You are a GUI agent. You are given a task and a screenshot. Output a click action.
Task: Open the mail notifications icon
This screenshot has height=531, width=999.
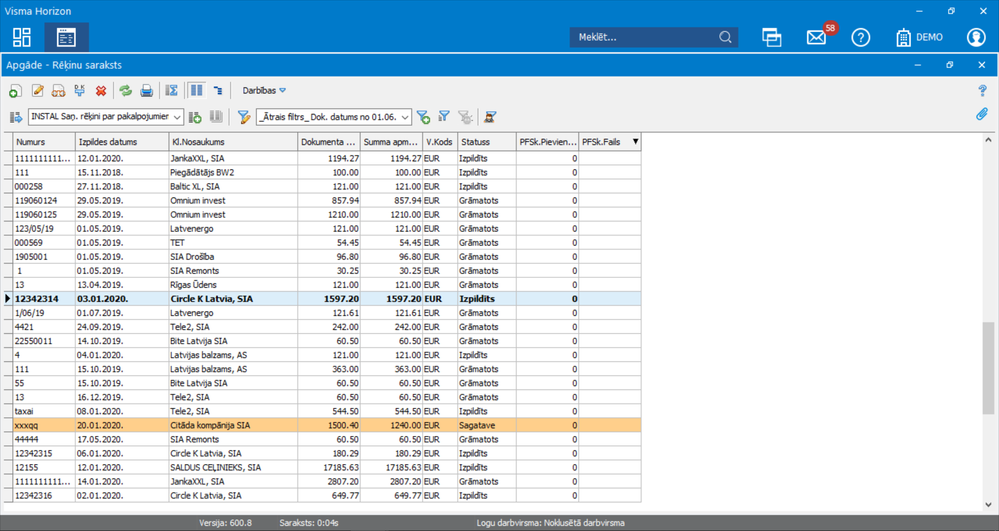[816, 37]
